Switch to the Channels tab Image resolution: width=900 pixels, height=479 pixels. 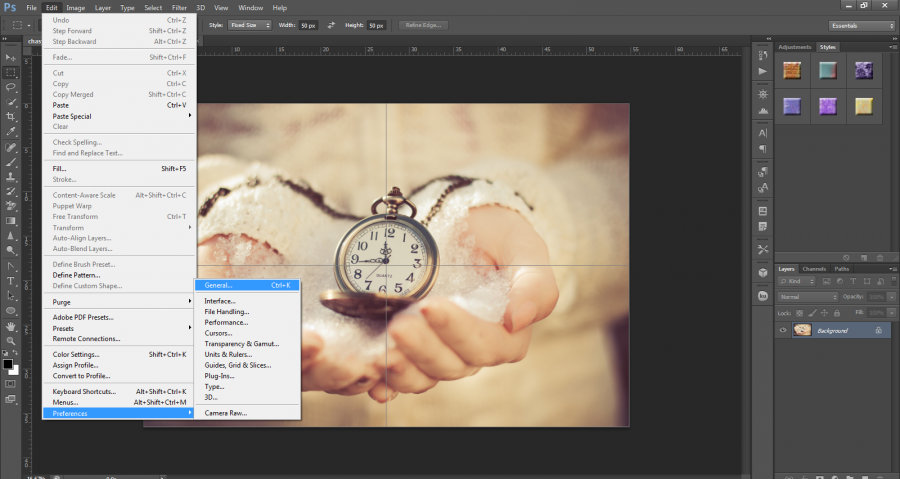pos(814,269)
